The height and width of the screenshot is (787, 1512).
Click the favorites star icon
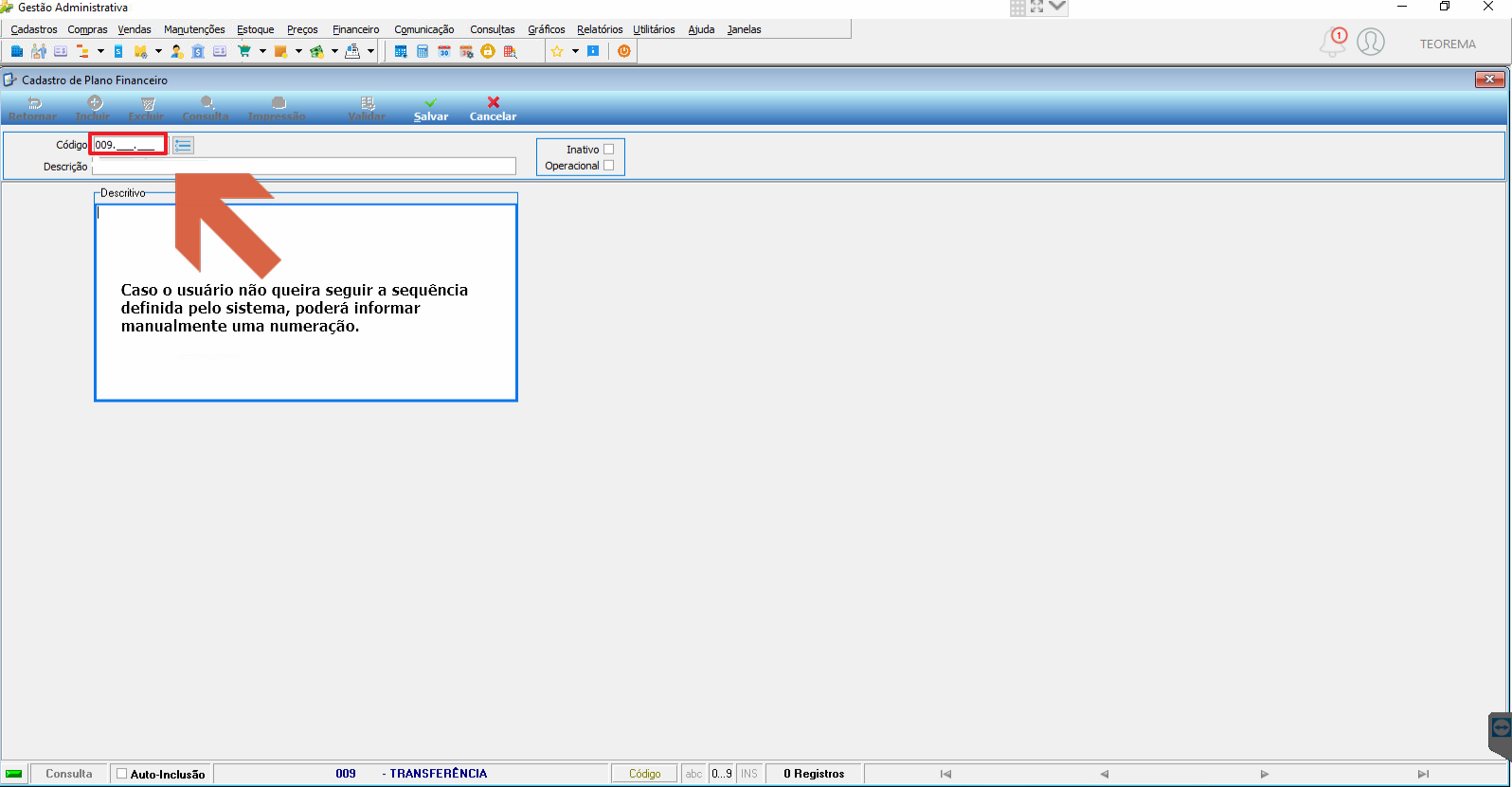point(557,51)
